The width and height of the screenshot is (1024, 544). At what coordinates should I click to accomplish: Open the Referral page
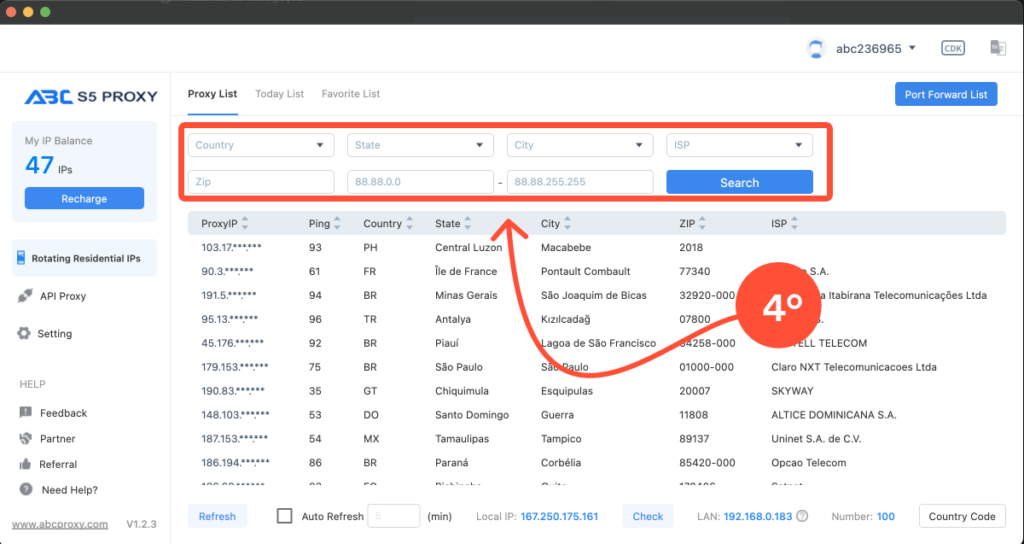click(58, 464)
